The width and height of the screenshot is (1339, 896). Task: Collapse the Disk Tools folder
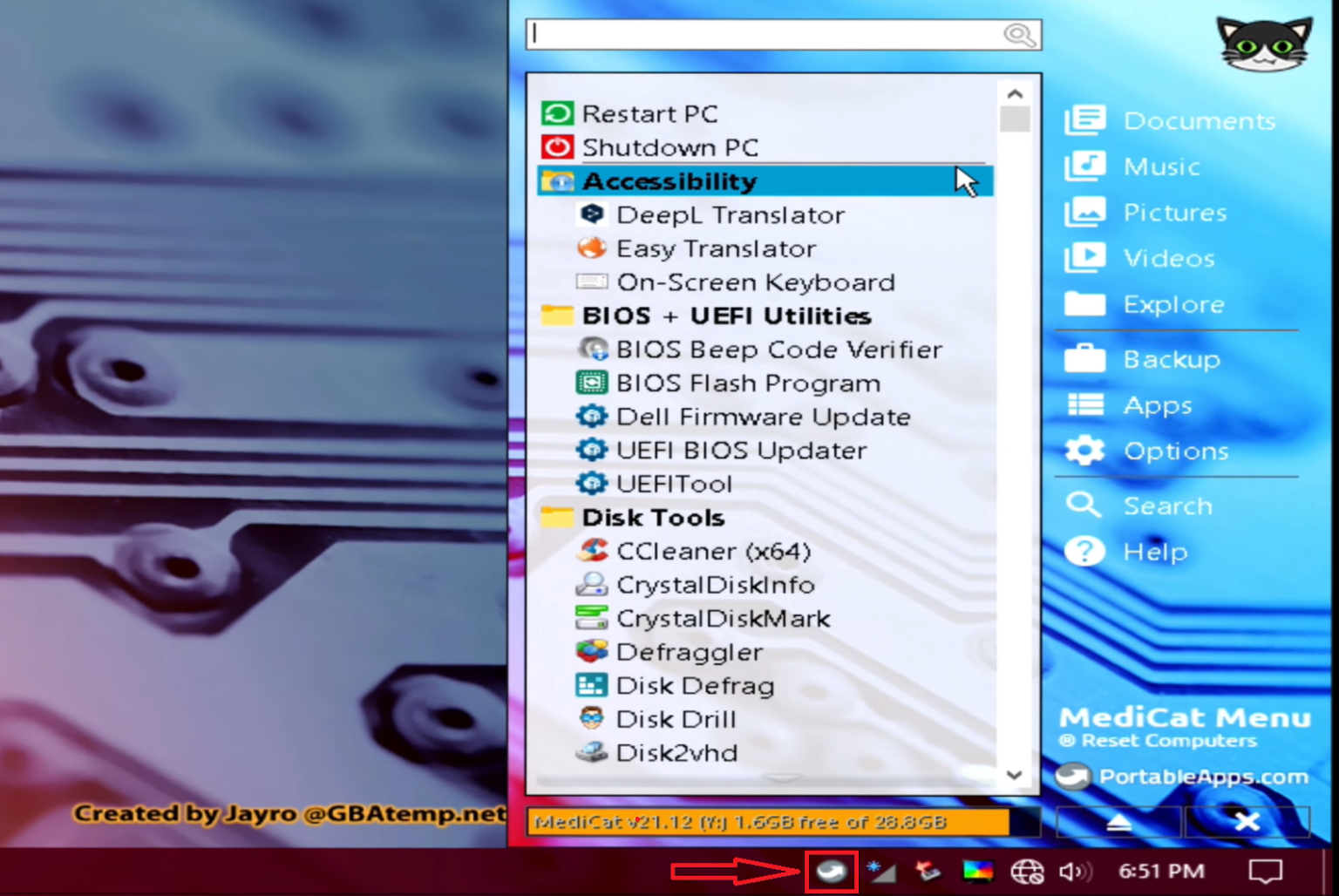point(654,517)
